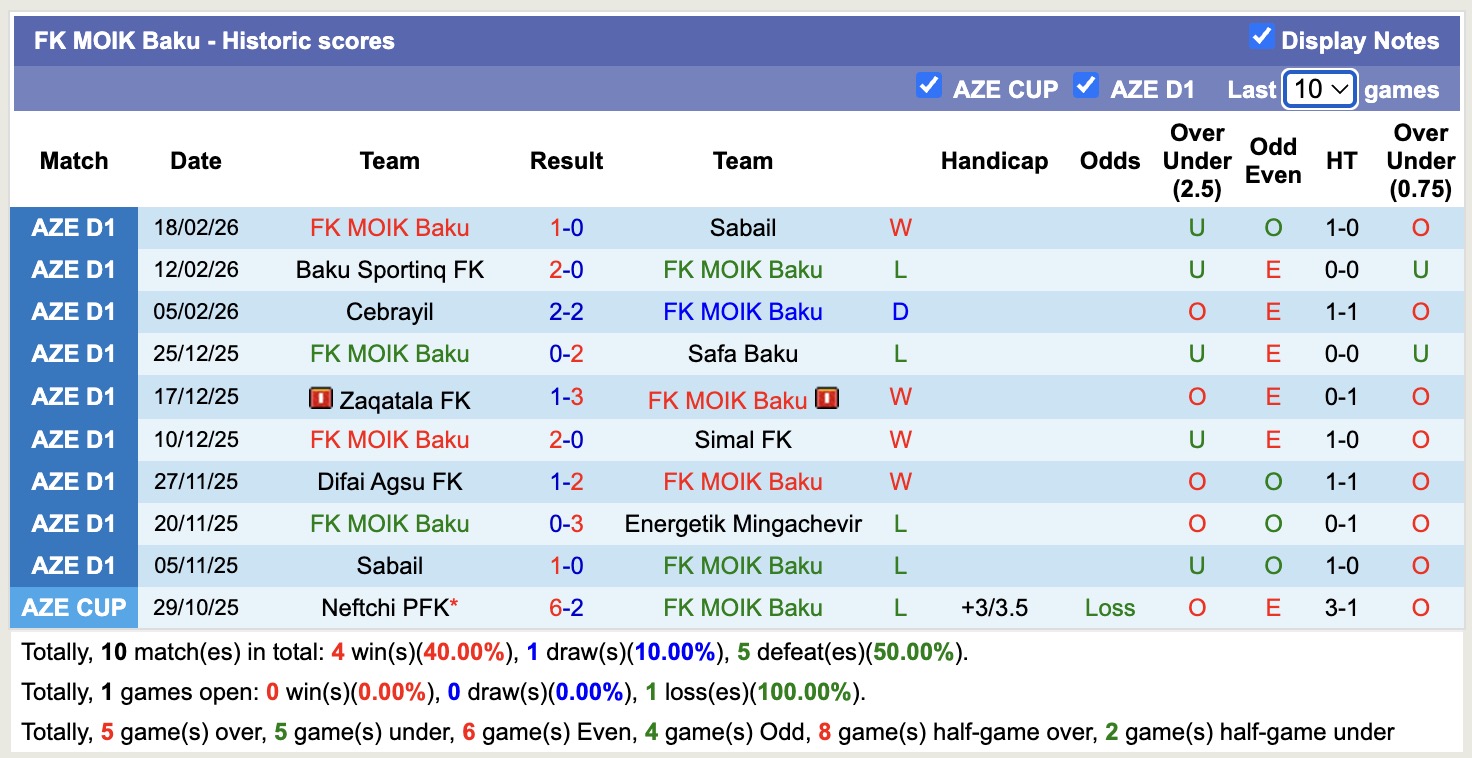The height and width of the screenshot is (758, 1472).
Task: Click the 1-3 result versus Zaqatala FK
Action: pos(566,397)
